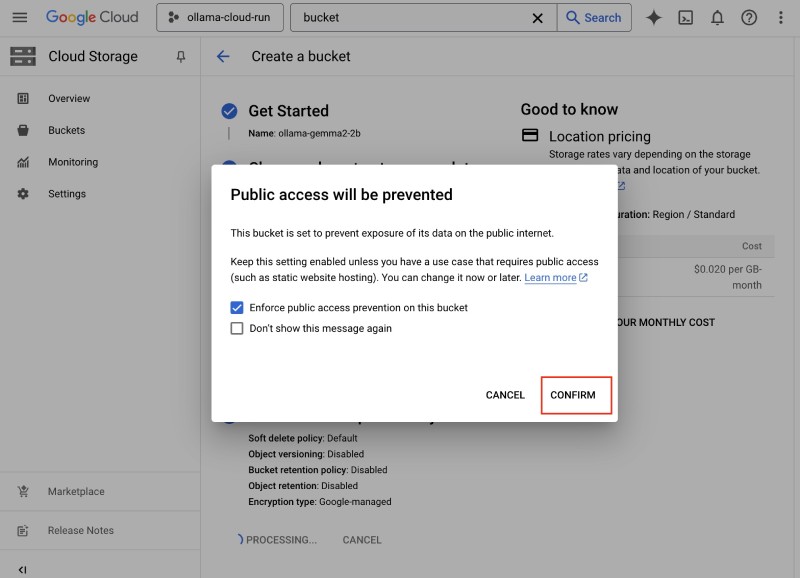Viewport: 800px width, 578px height.
Task: Pin the Cloud Storage sidebar
Action: click(181, 57)
